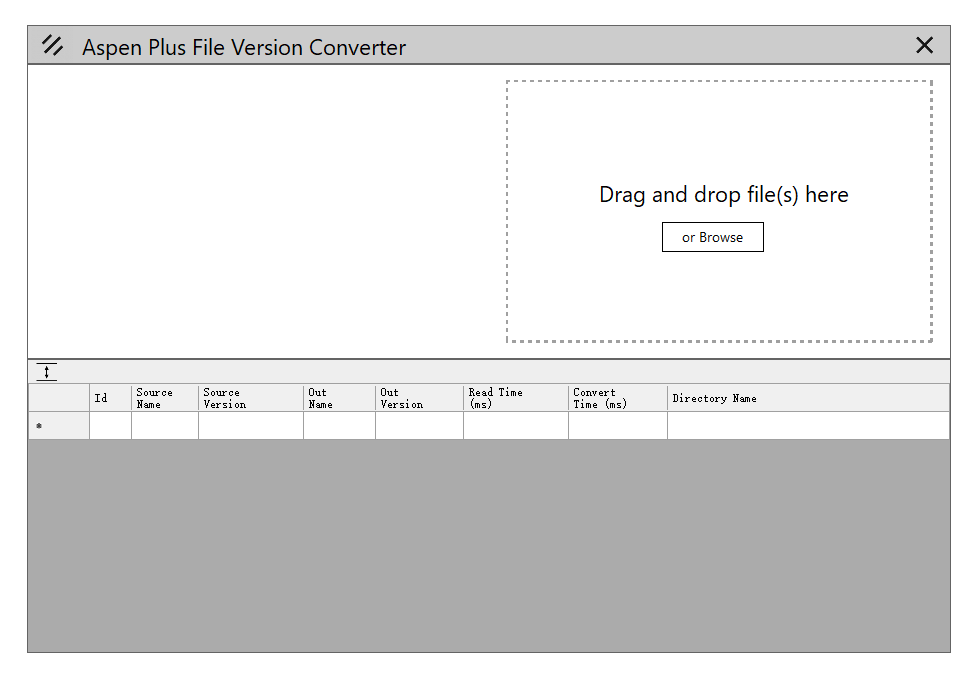Click the Read Time (ms) column header
The image size is (980, 684).
516,398
